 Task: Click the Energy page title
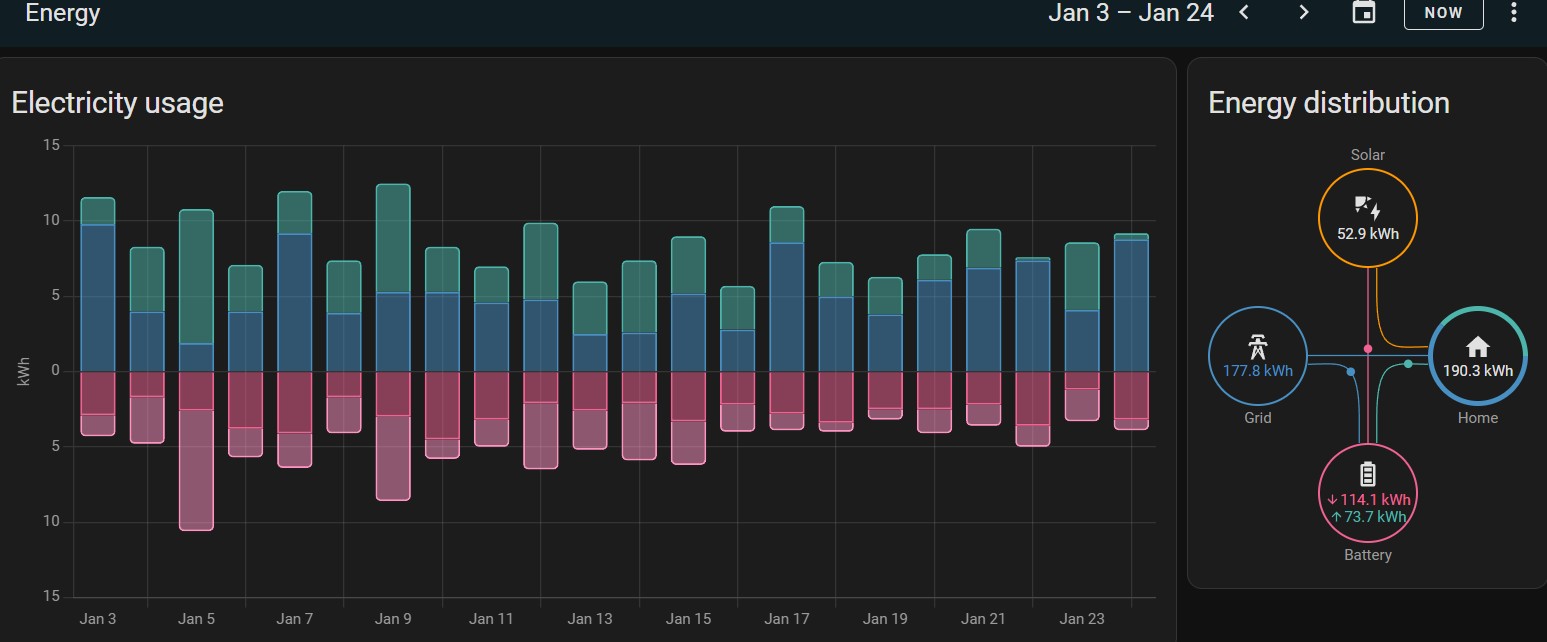click(62, 14)
